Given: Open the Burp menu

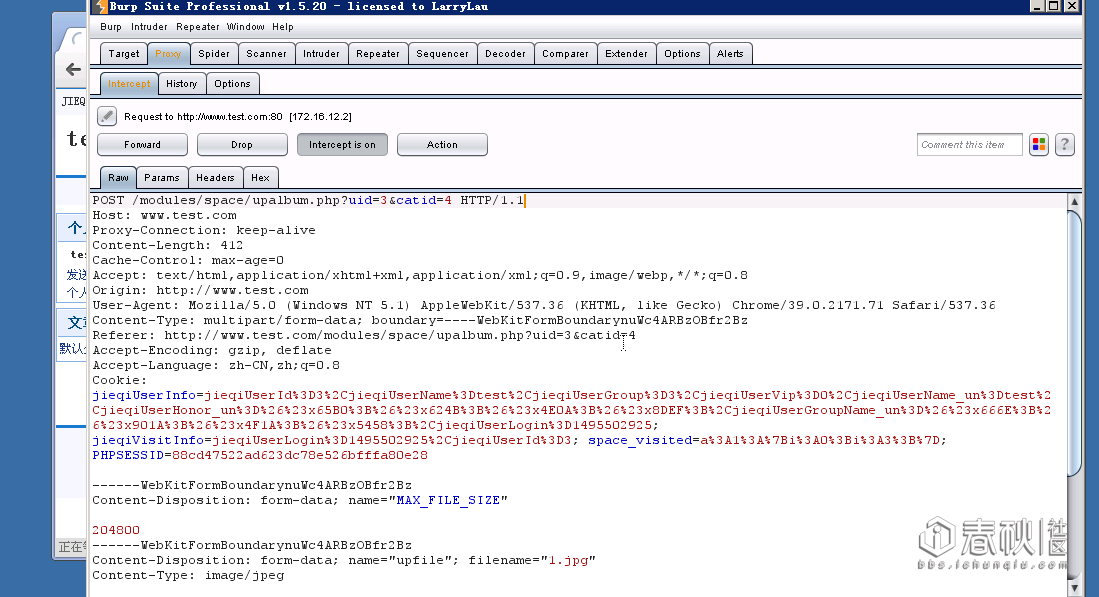Looking at the screenshot, I should click(x=111, y=27).
